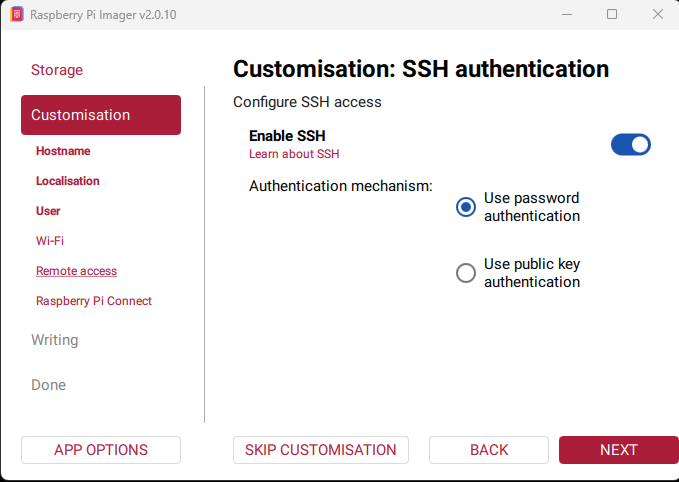Open the Wi-Fi settings page

click(50, 241)
